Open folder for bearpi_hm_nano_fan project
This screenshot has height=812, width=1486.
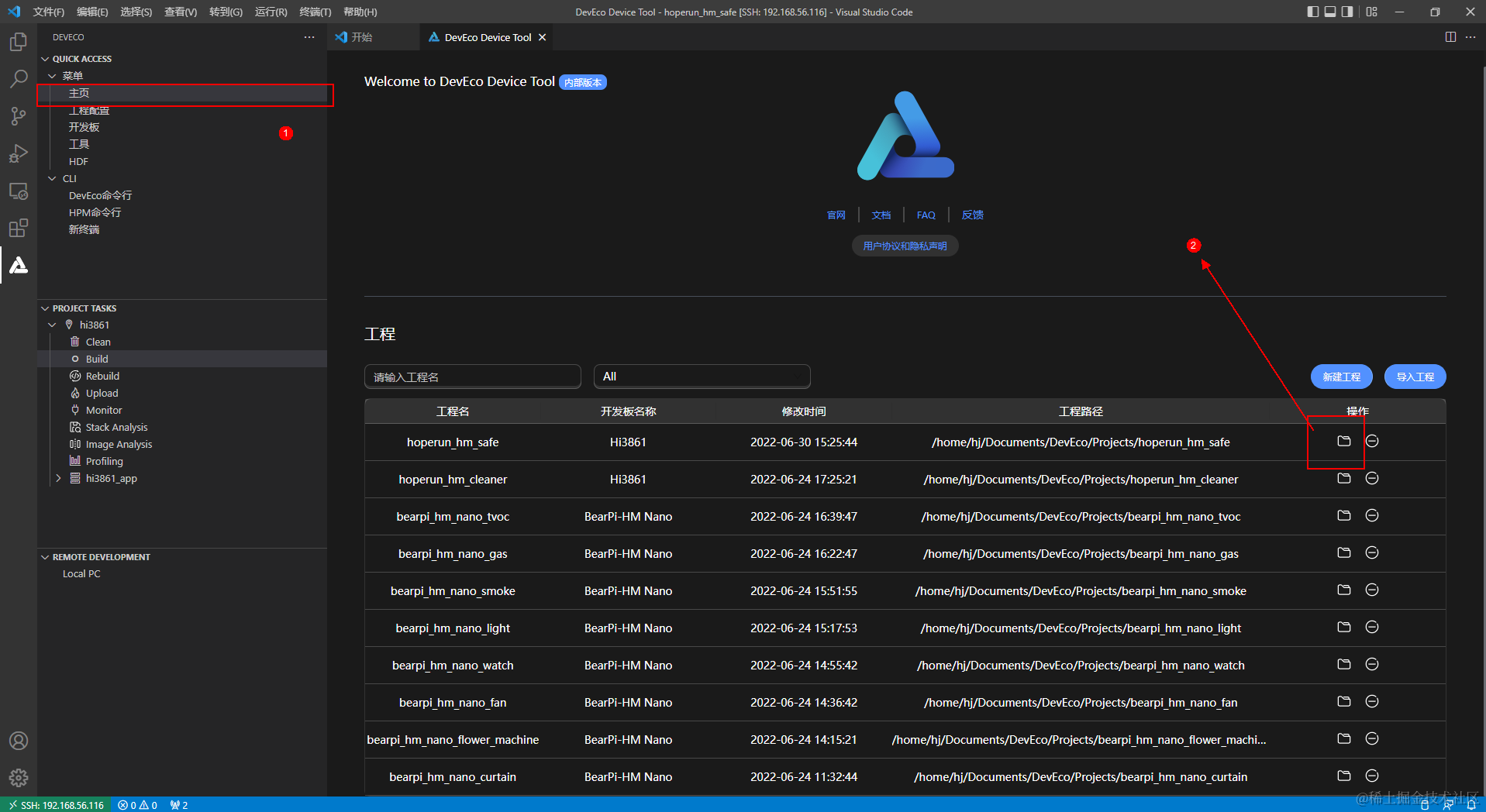[1344, 701]
